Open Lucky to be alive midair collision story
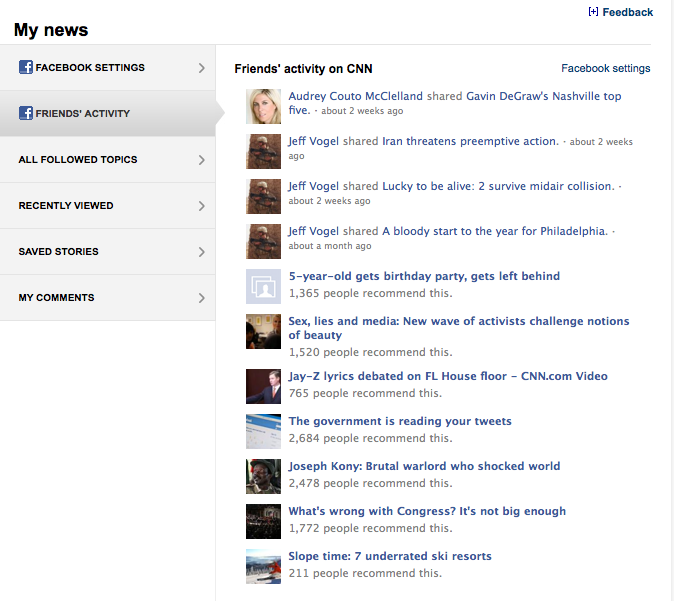Screen dimensions: 674x601 499,186
